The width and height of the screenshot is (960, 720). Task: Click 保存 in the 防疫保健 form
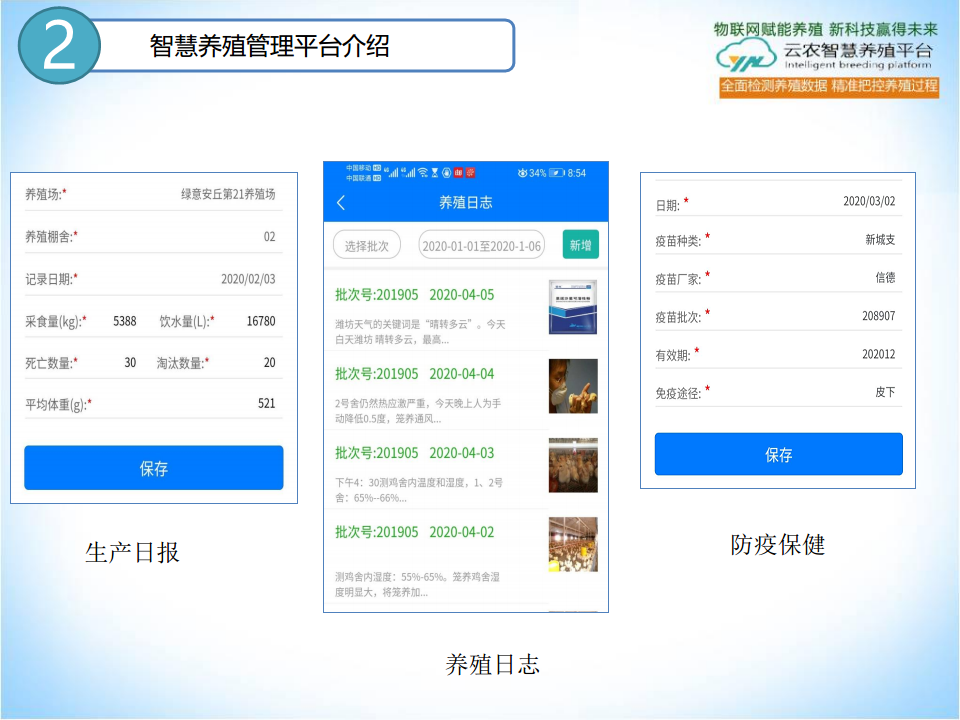(778, 454)
